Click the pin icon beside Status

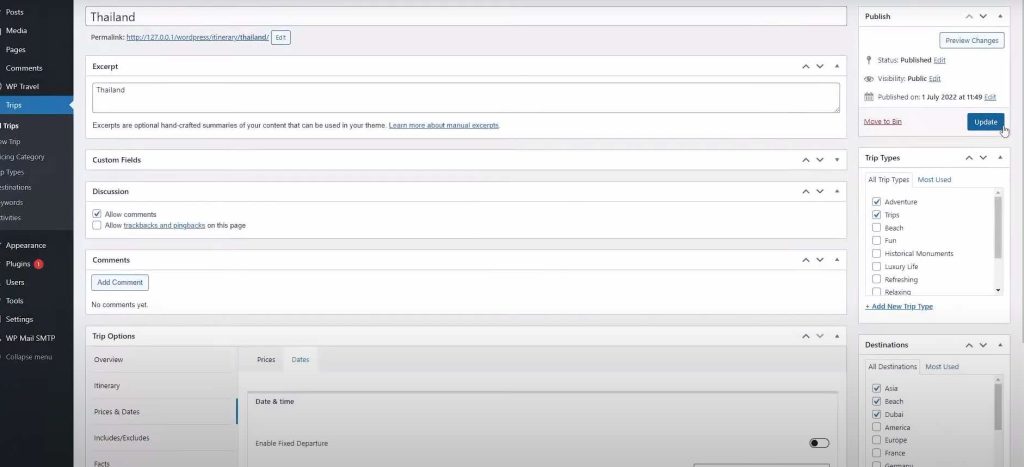coord(869,60)
